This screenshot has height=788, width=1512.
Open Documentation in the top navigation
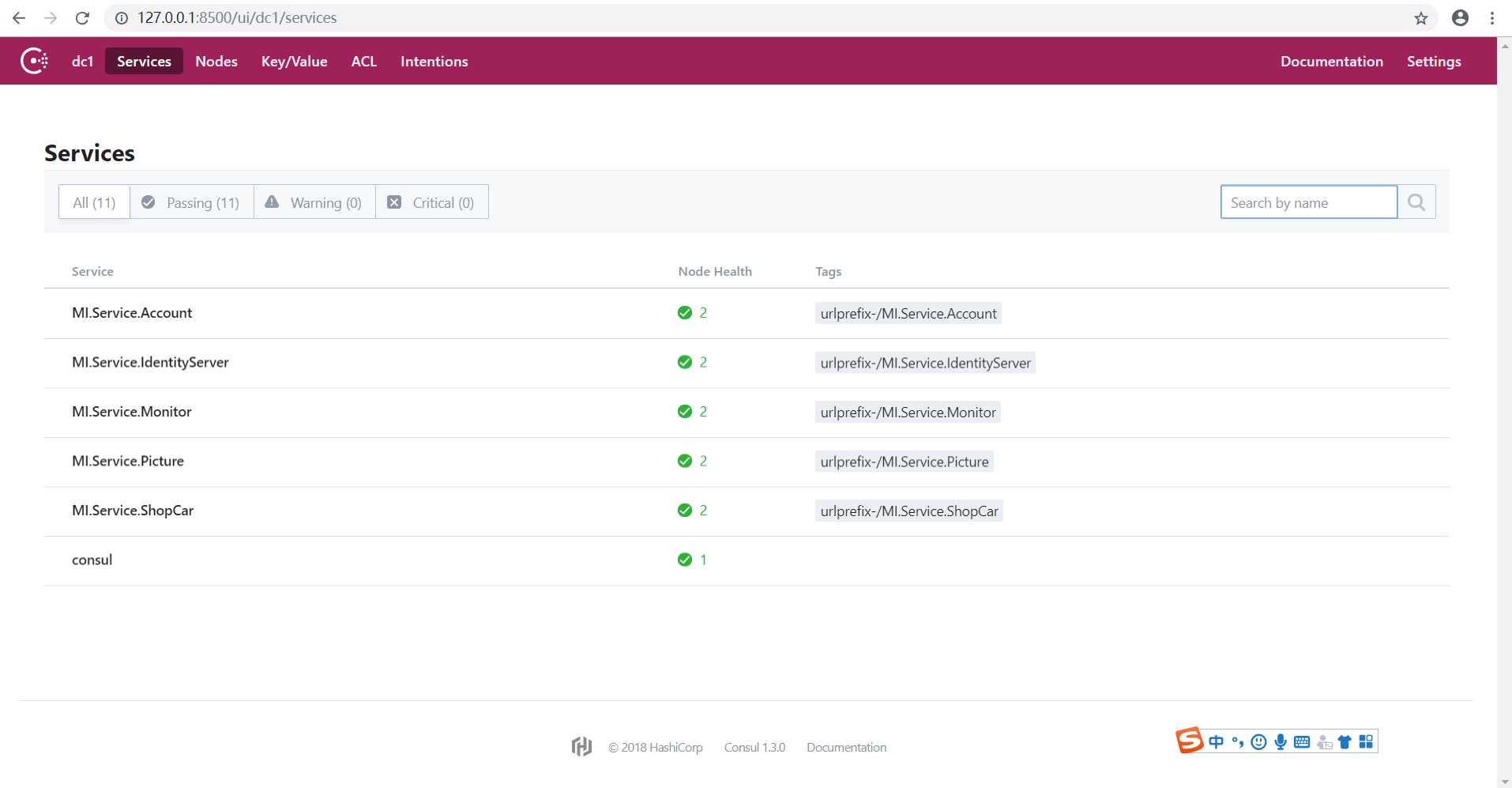pyautogui.click(x=1331, y=61)
